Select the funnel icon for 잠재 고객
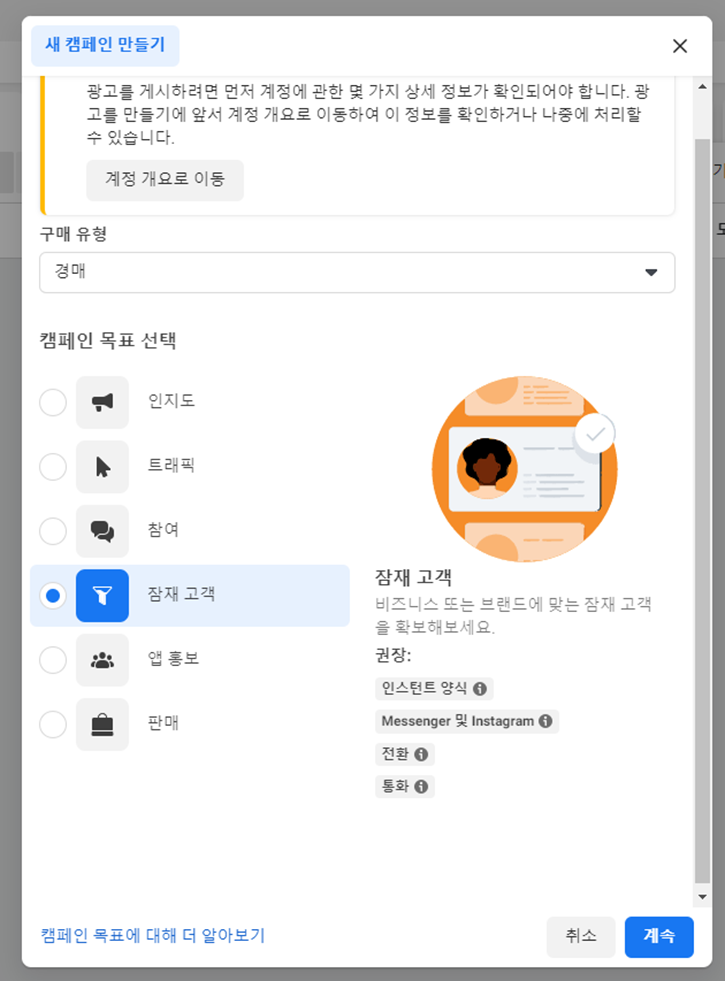725x981 pixels. tap(103, 596)
